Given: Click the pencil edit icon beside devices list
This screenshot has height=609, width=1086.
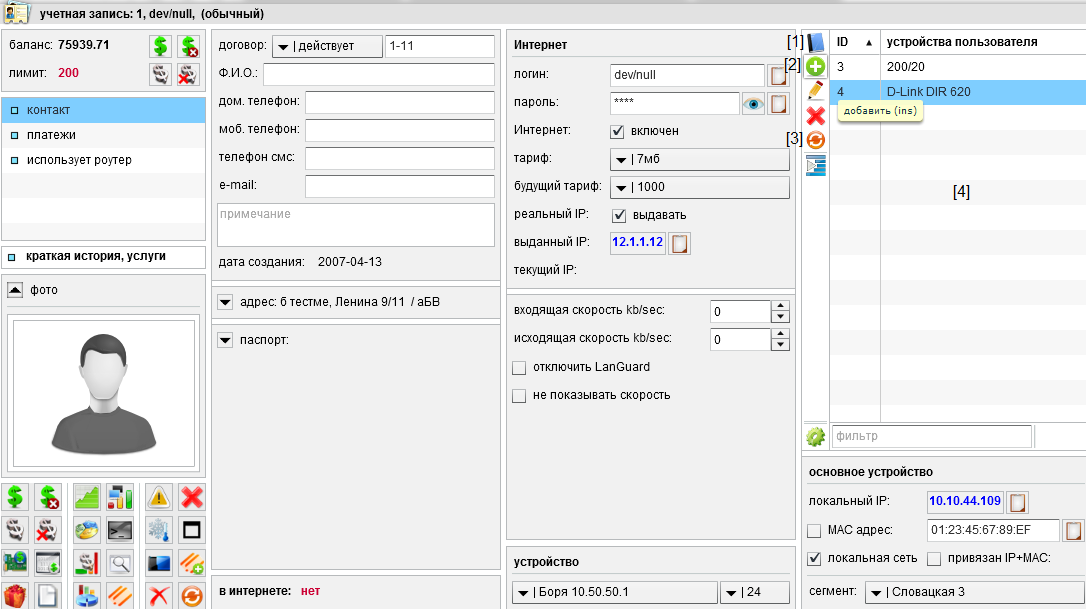Looking at the screenshot, I should (x=816, y=90).
